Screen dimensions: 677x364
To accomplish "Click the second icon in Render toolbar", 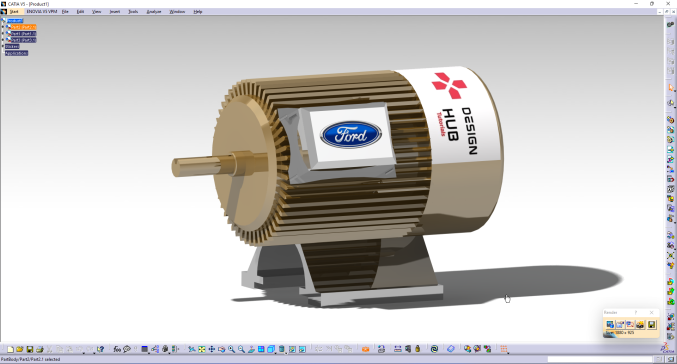I will tap(620, 324).
